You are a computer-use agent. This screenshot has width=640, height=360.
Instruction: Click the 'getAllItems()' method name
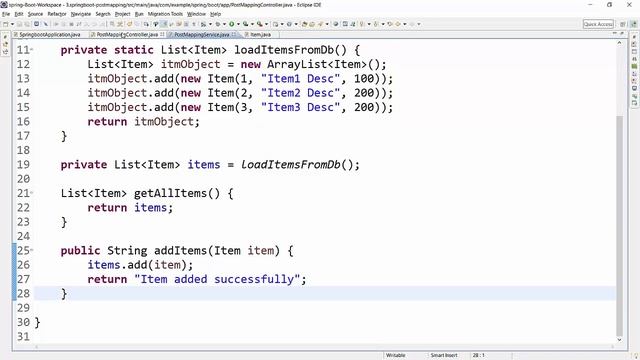177,193
